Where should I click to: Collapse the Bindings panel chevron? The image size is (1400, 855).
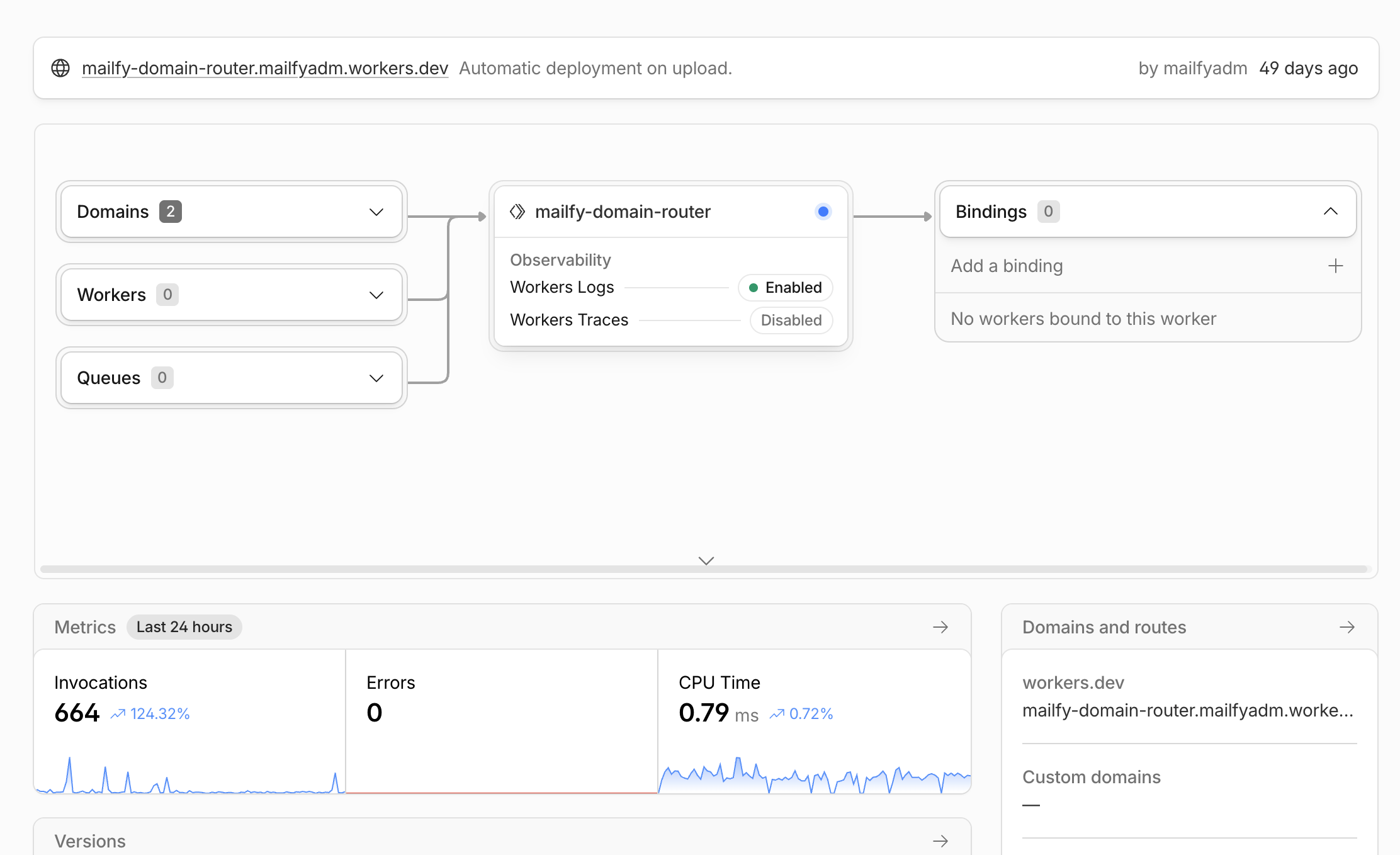pos(1331,212)
